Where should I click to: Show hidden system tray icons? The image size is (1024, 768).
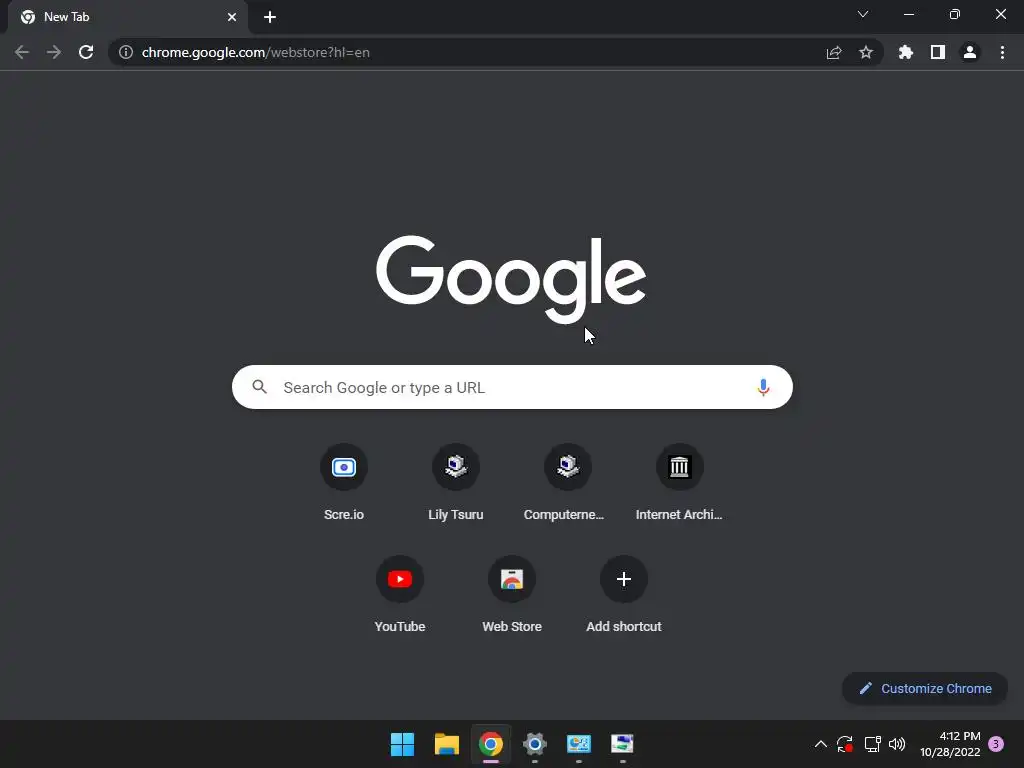821,744
